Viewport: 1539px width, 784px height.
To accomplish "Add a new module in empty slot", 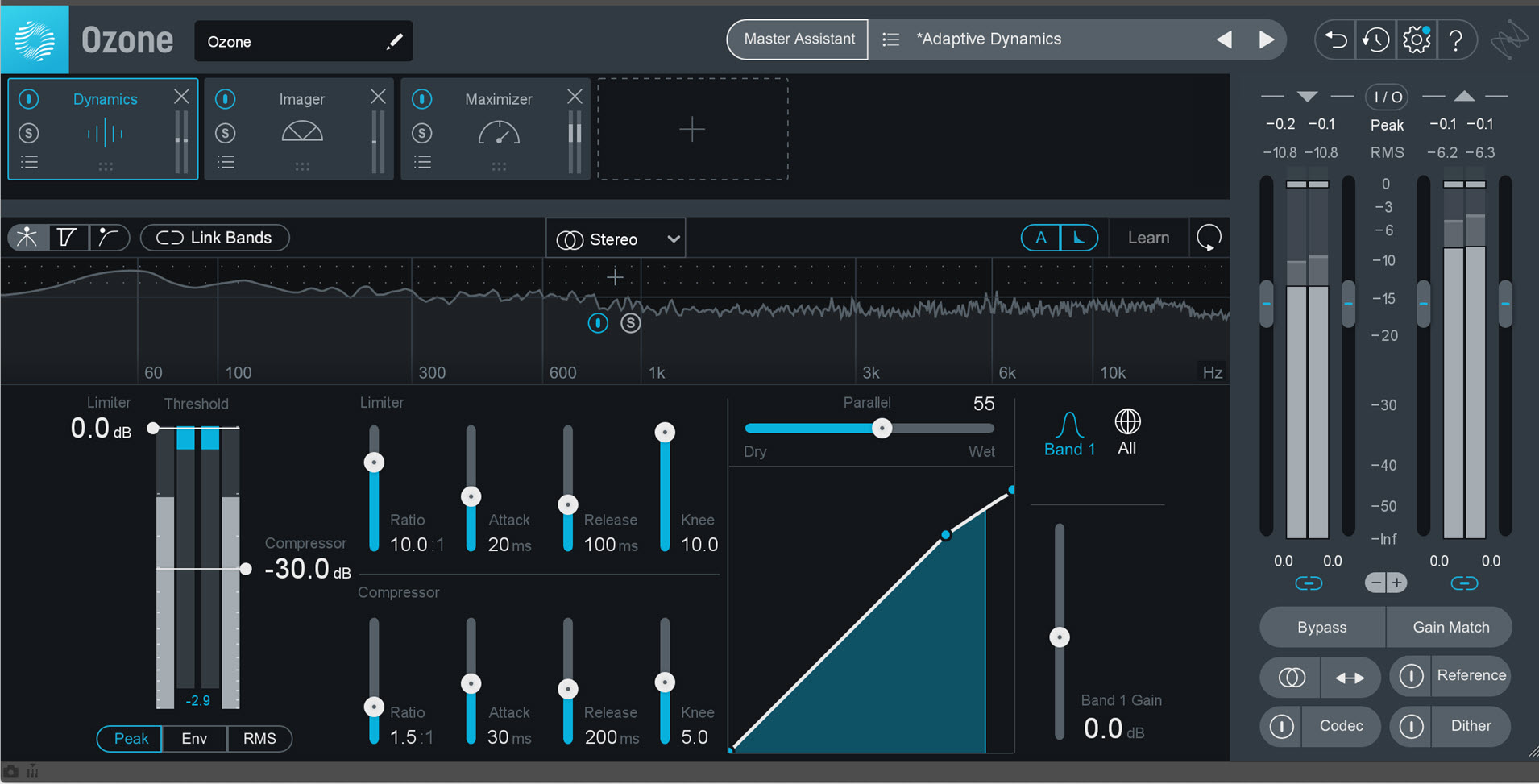I will pos(692,129).
